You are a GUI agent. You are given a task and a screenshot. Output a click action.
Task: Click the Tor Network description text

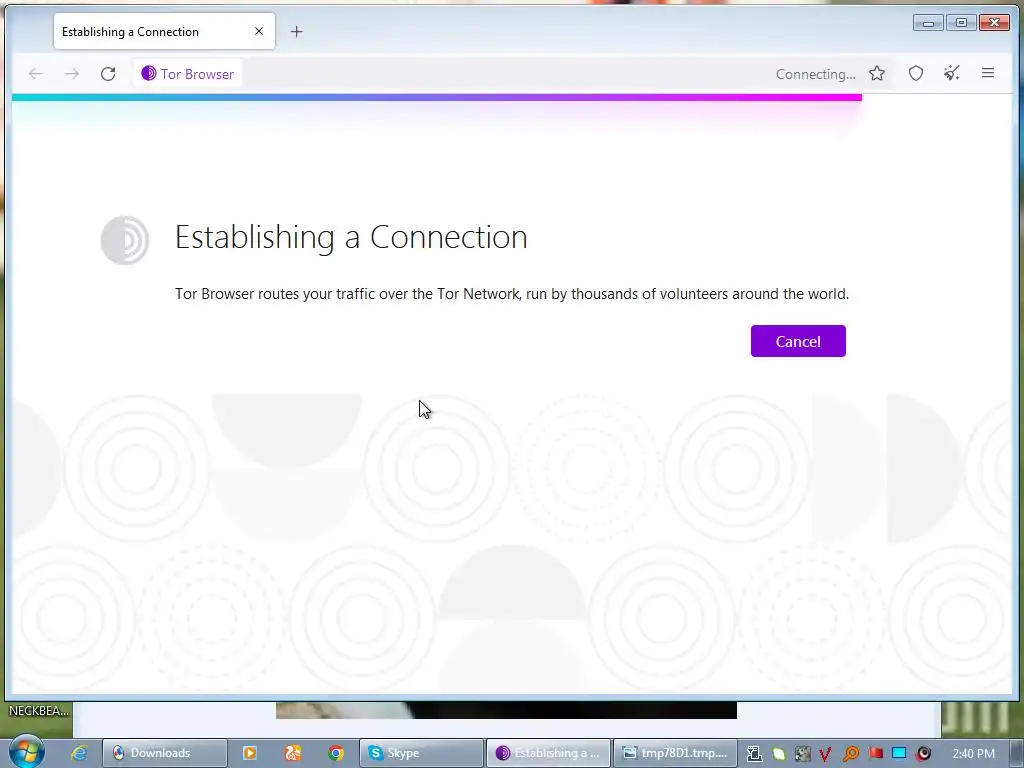[512, 294]
